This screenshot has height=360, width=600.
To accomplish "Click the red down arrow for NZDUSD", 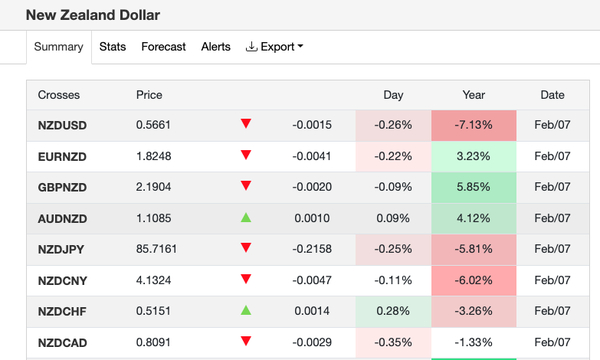I will tap(246, 124).
